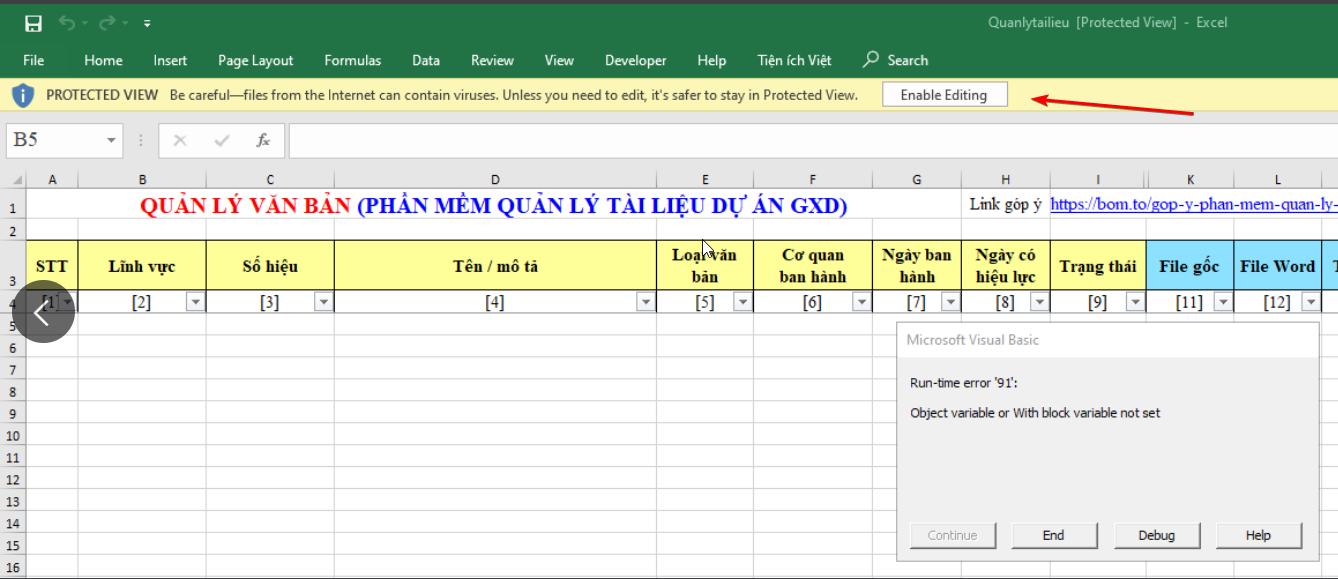Image resolution: width=1338 pixels, height=579 pixels.
Task: Click the Insert Function fx icon
Action: click(x=263, y=141)
